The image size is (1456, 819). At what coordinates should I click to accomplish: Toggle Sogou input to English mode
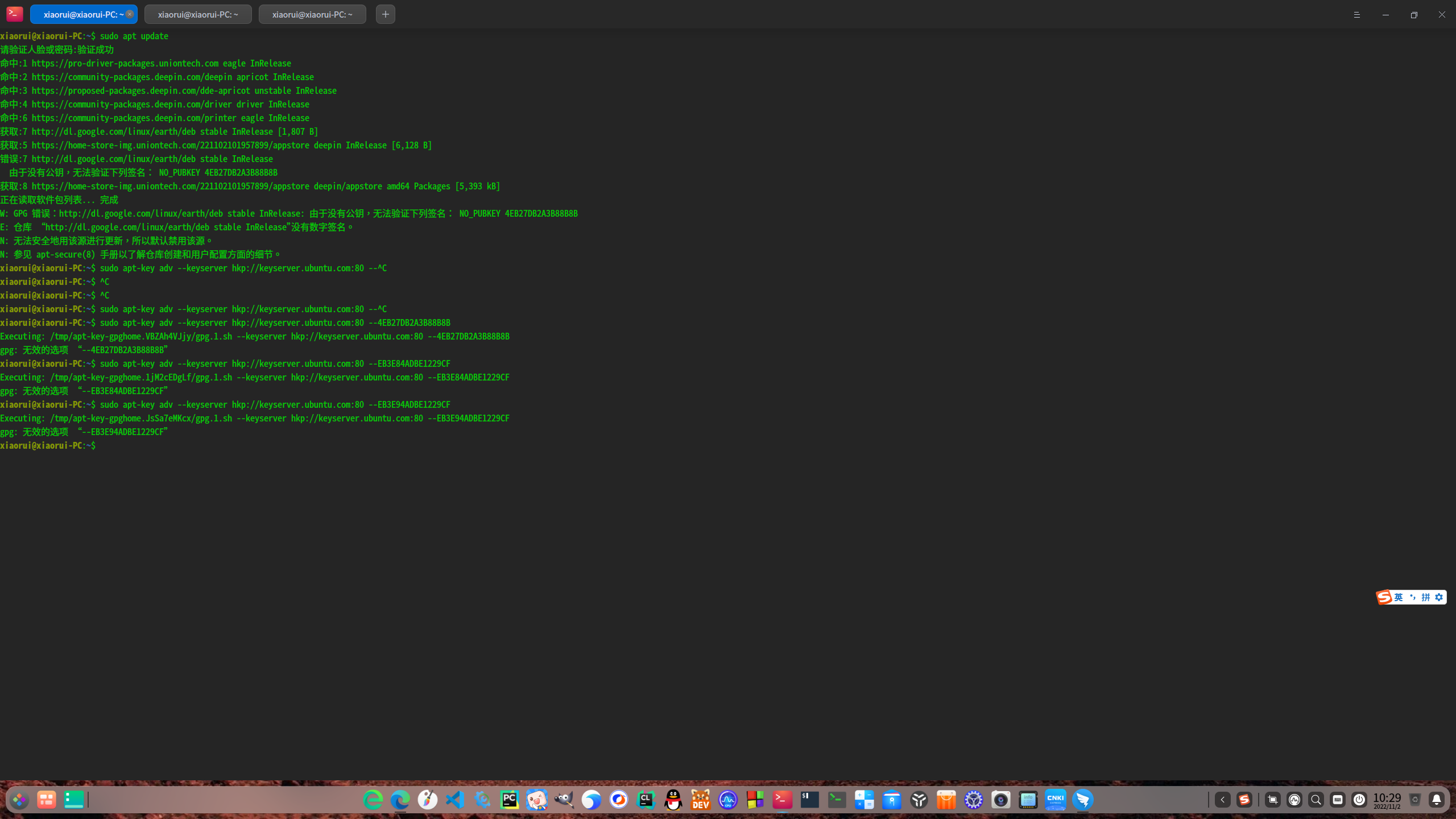click(x=1399, y=597)
